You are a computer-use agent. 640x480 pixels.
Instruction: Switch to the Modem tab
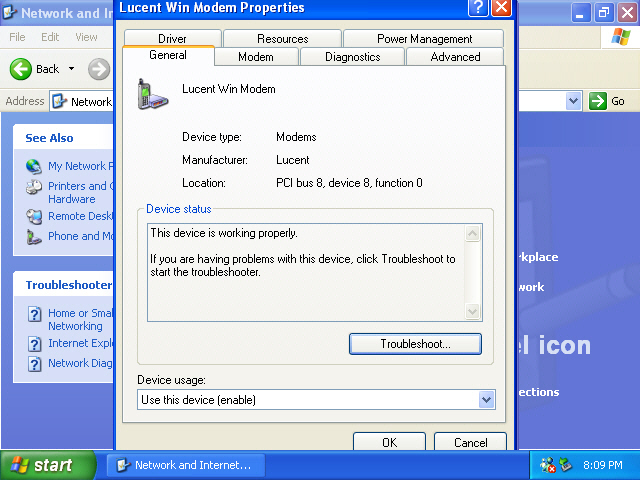click(256, 57)
